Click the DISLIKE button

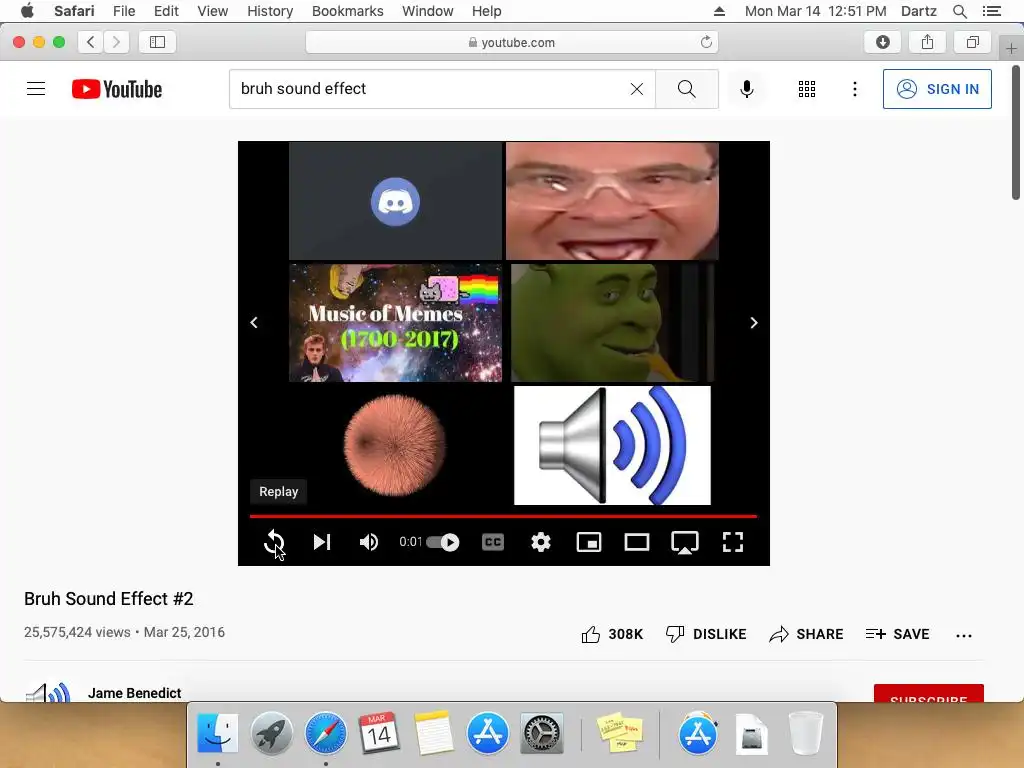706,634
